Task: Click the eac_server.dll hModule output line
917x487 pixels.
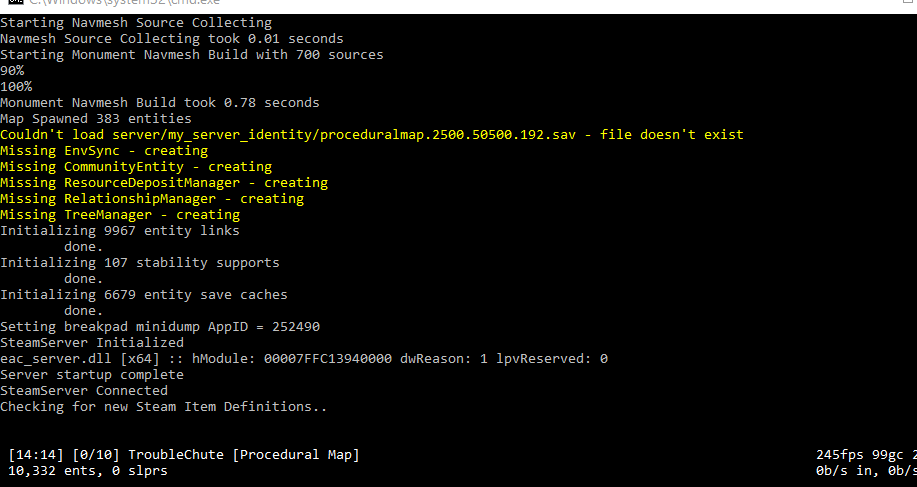Action: [x=304, y=358]
